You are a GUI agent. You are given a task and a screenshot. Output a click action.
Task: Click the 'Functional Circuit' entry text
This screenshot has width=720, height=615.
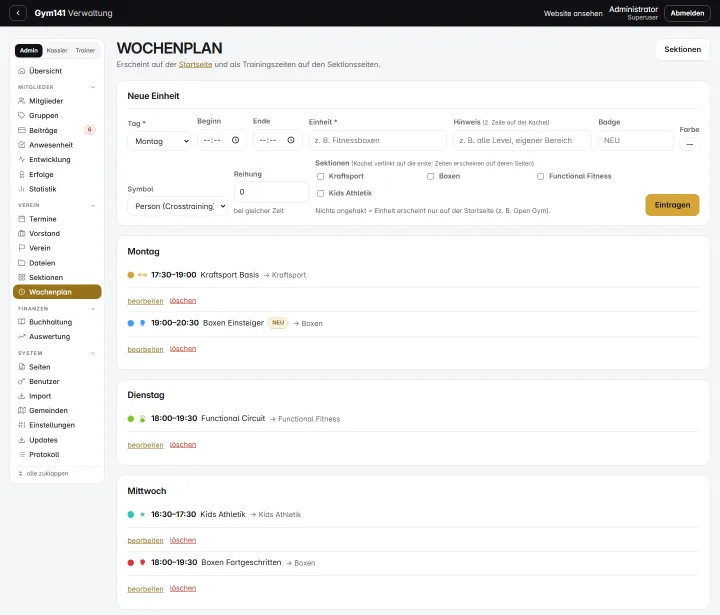[233, 418]
